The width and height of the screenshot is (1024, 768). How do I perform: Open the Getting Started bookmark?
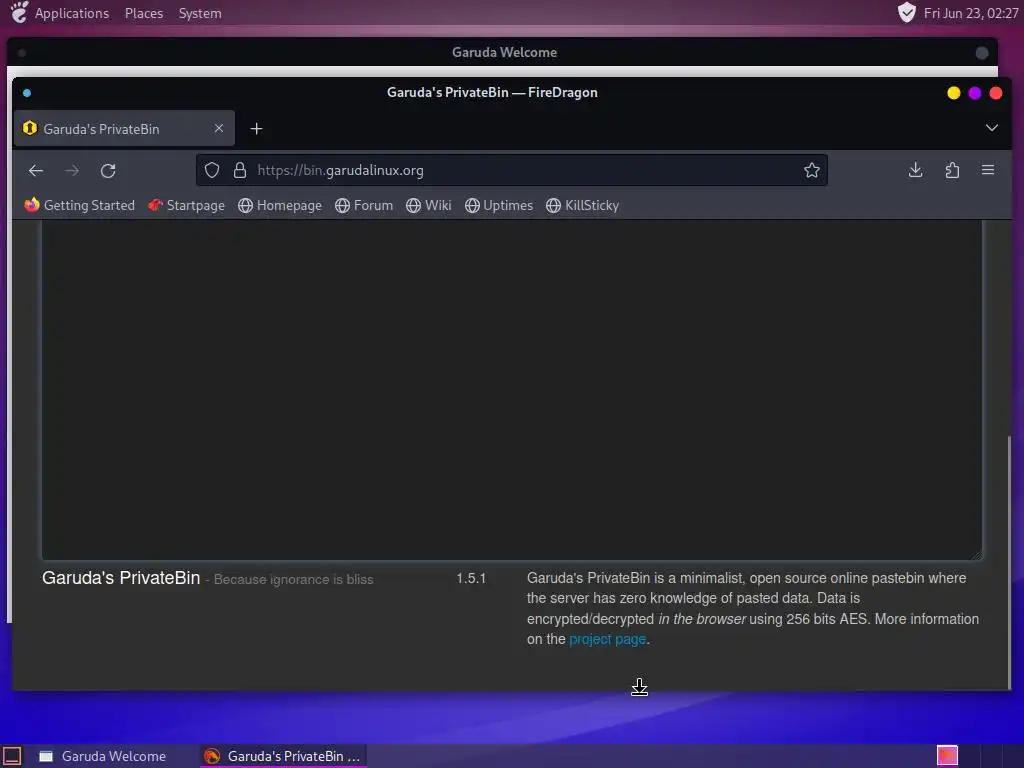(79, 205)
